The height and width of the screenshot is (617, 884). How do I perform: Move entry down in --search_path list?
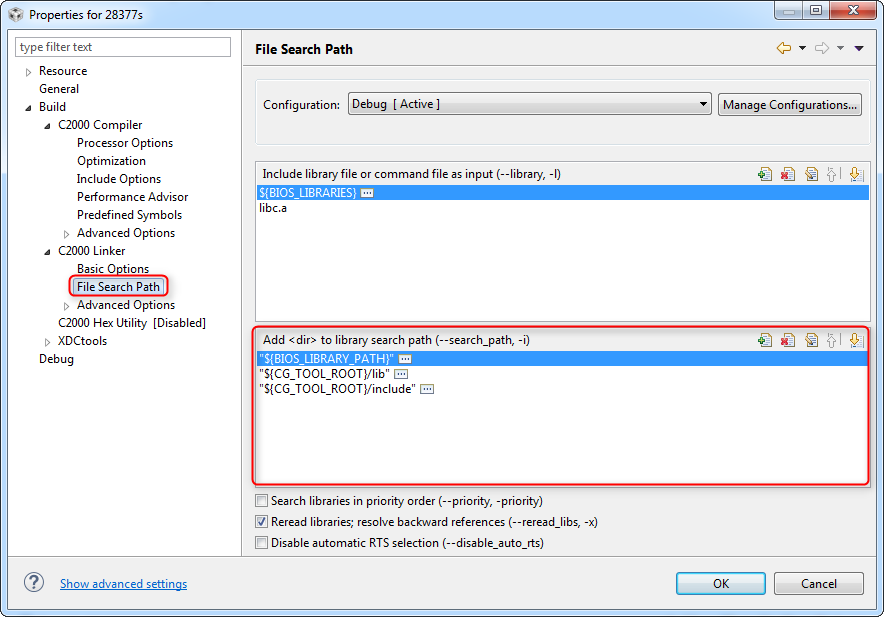(855, 340)
